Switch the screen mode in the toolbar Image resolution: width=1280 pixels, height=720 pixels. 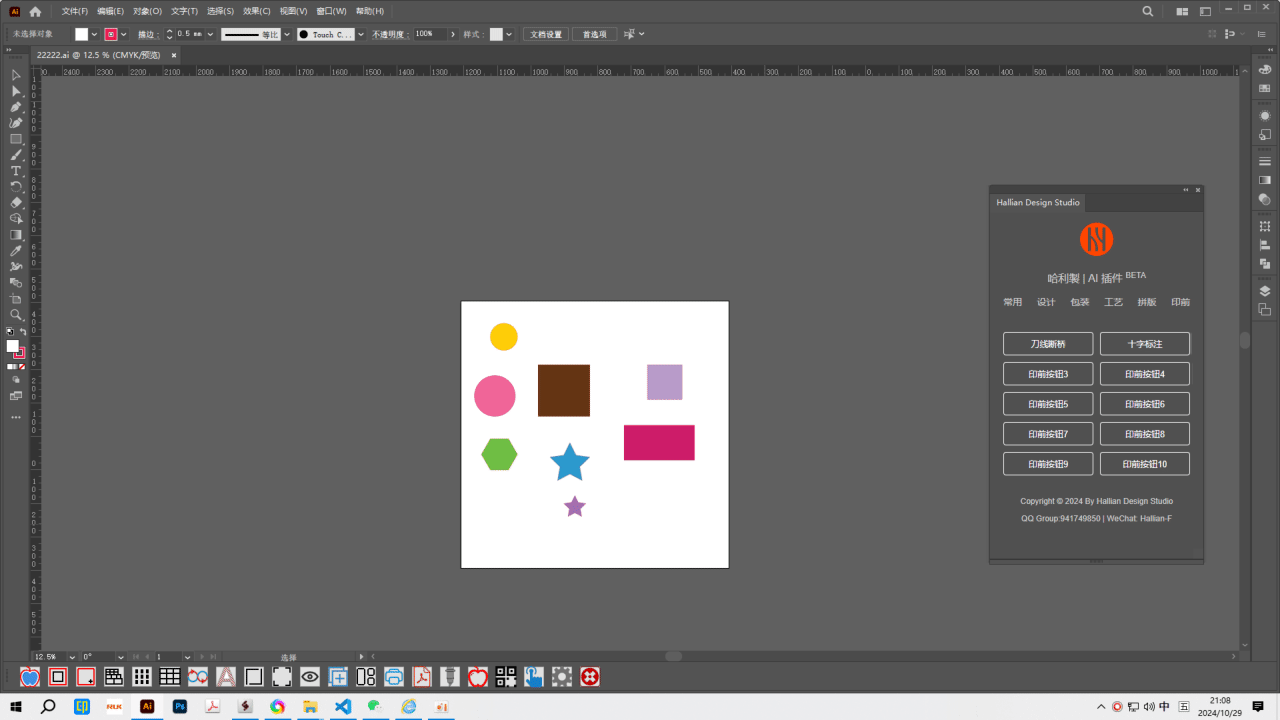click(16, 396)
